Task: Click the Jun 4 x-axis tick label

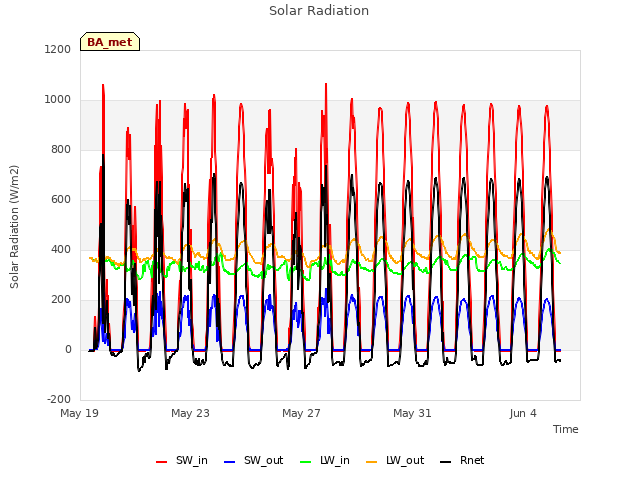Action: 523,413
